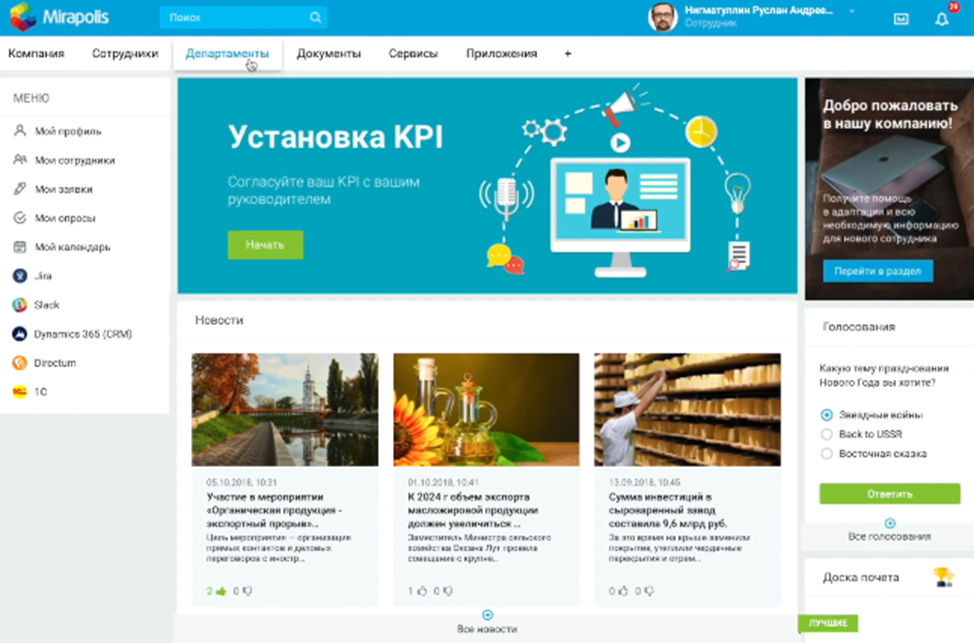Click the green Начать button
This screenshot has width=974, height=643.
click(x=265, y=245)
